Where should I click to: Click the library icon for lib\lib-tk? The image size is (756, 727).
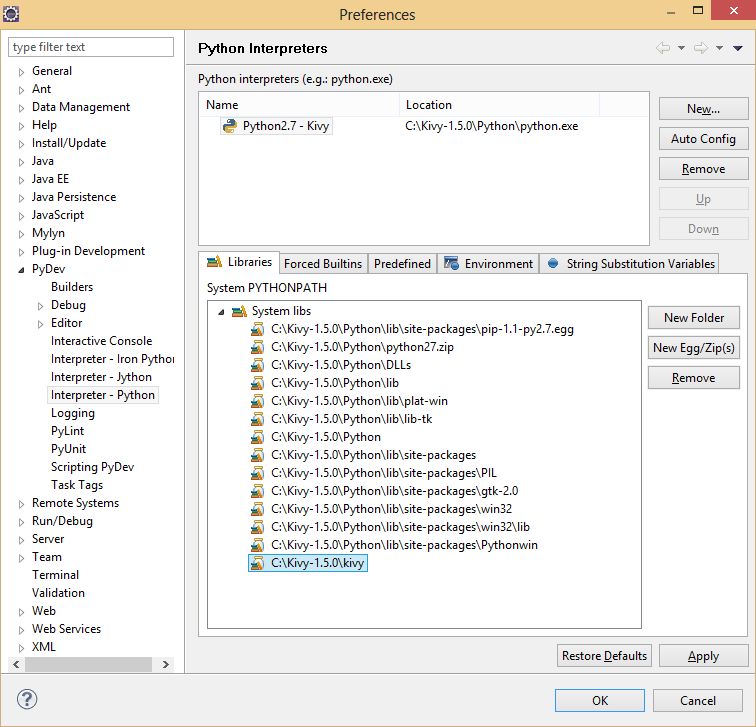coord(257,419)
